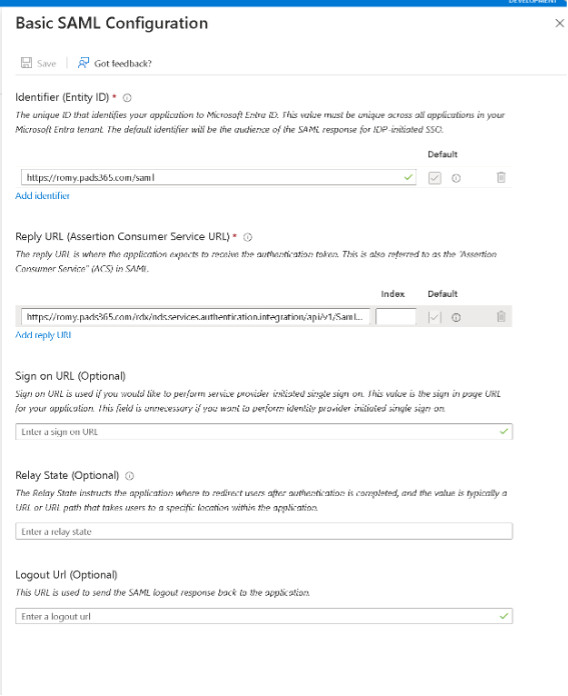This screenshot has width=568, height=696.
Task: Click the Save button label
Action: (47, 63)
